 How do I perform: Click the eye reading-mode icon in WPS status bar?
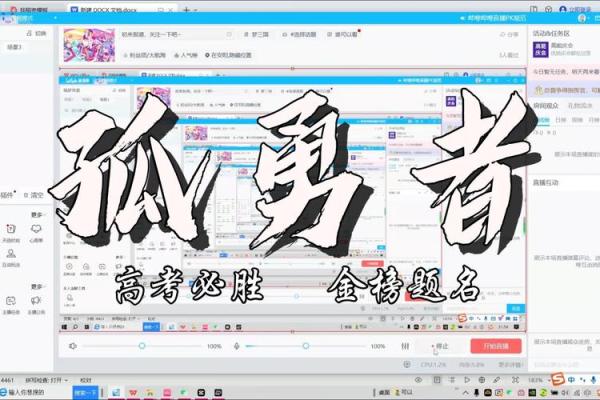(x=419, y=380)
